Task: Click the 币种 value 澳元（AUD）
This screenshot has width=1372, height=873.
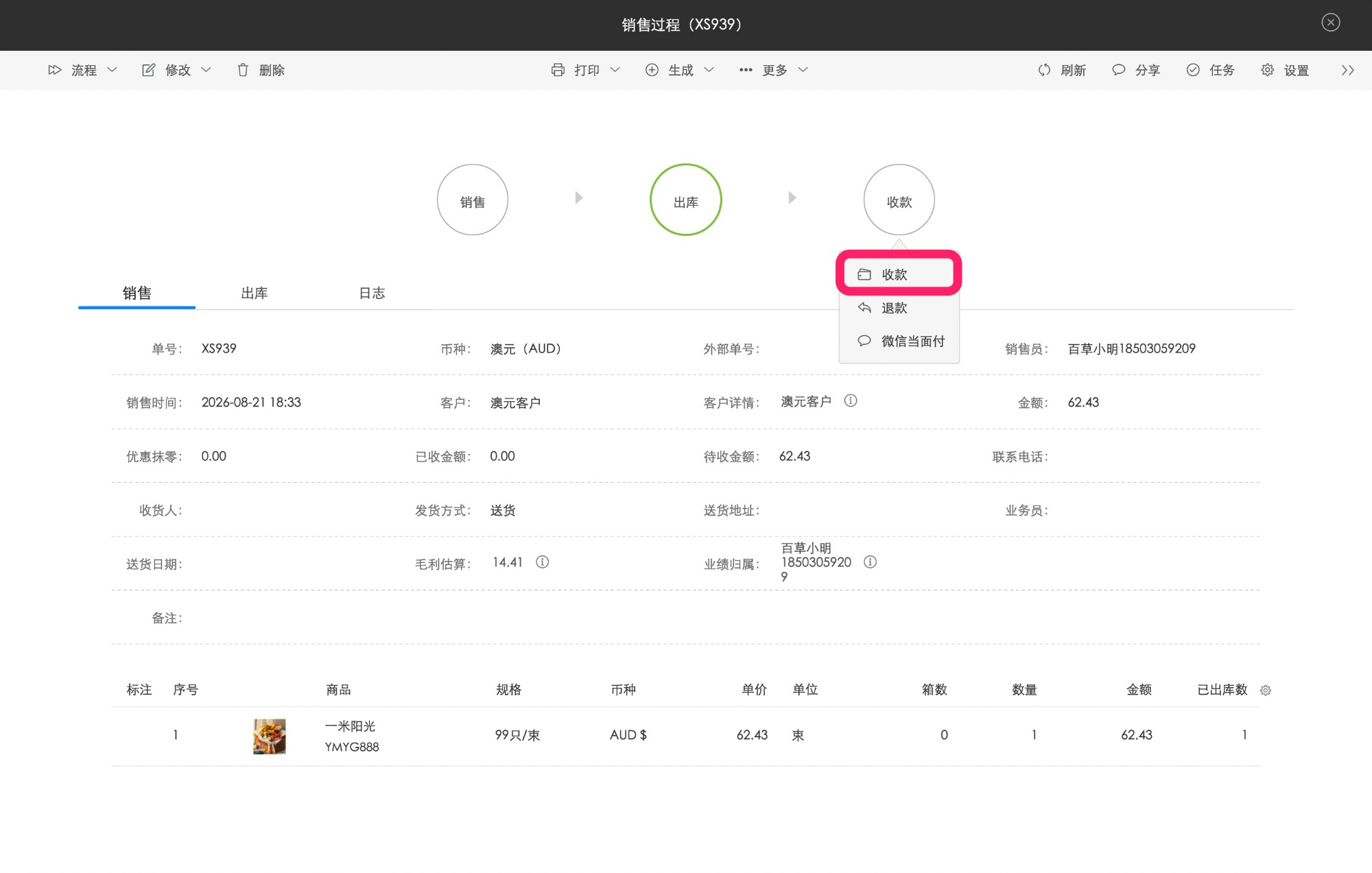Action: tap(525, 348)
